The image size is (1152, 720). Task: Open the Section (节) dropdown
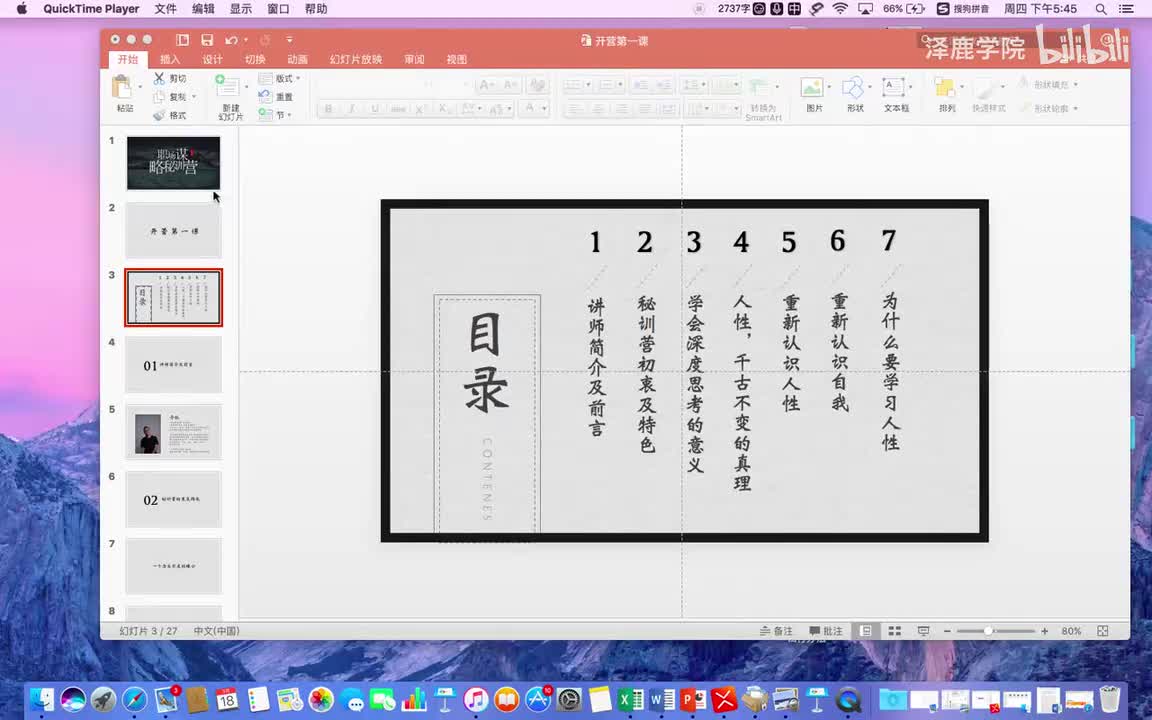click(x=276, y=115)
